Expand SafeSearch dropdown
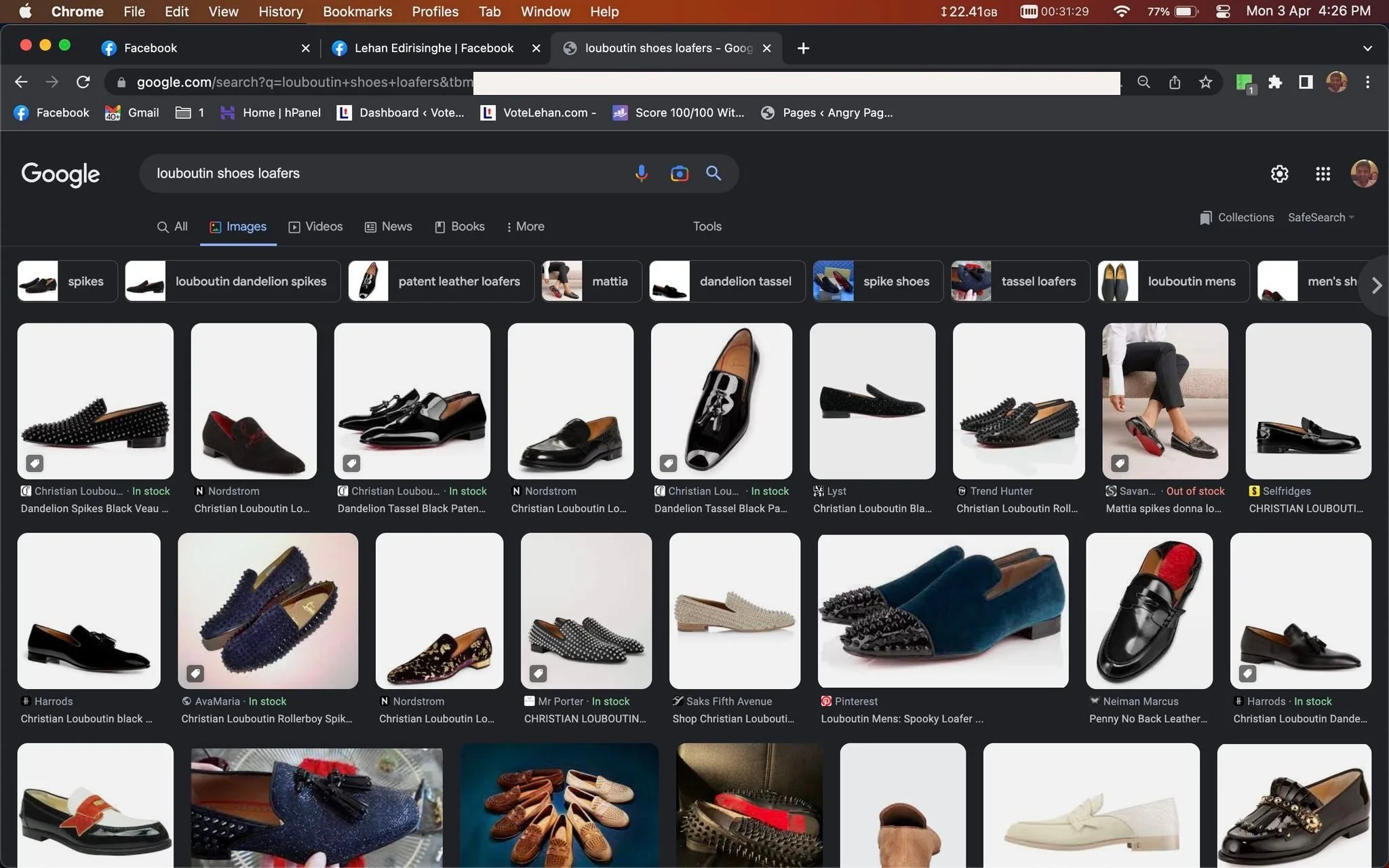The height and width of the screenshot is (868, 1389). (1320, 218)
